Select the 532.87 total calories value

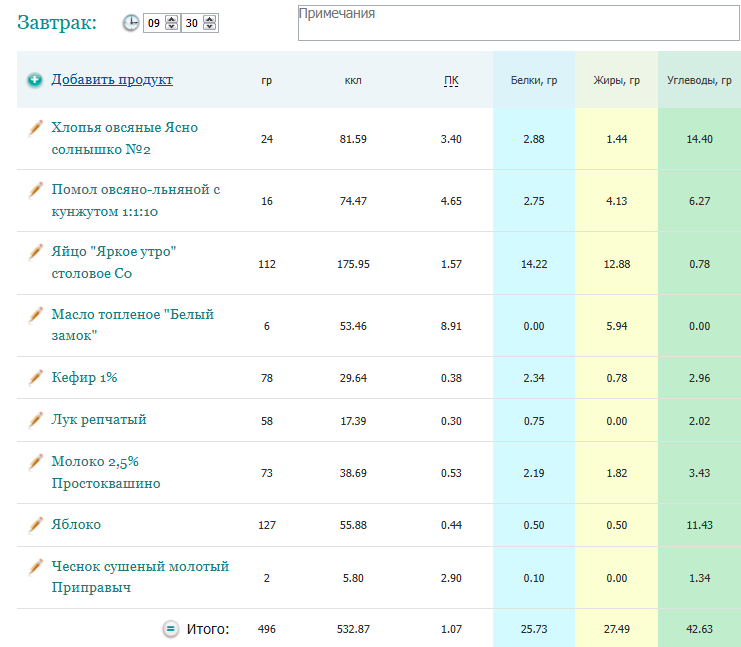pyautogui.click(x=353, y=629)
